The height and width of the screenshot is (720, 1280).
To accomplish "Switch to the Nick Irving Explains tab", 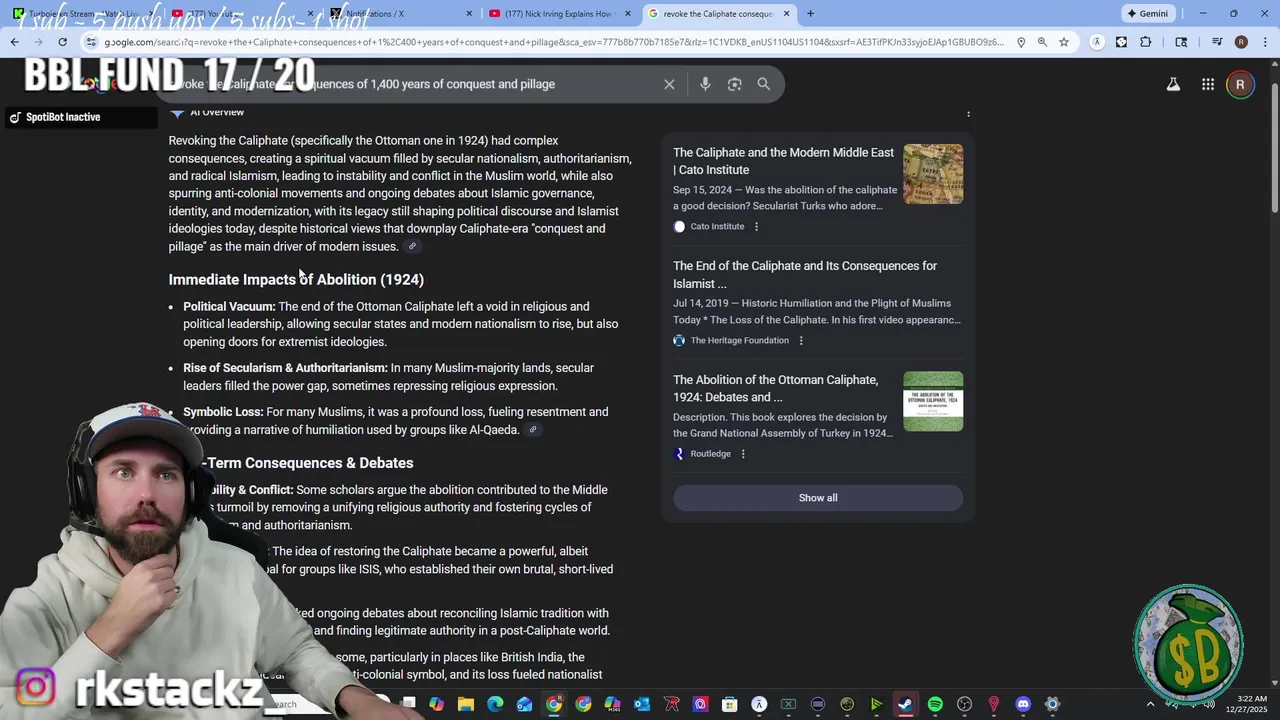I will pos(560,14).
